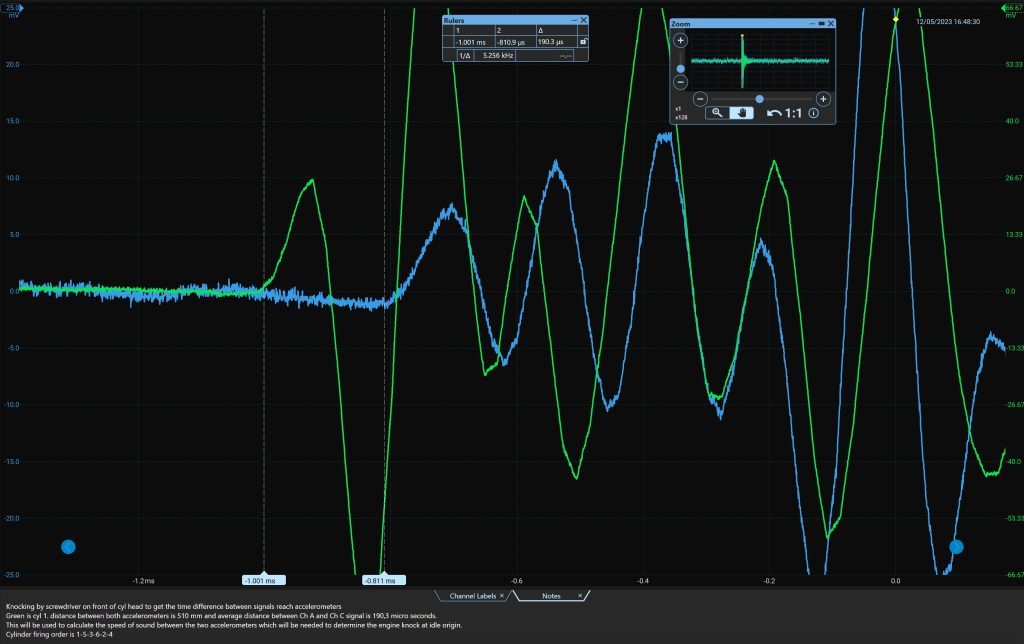Click the yellow trigger diamond marker
The width and height of the screenshot is (1024, 644).
tap(896, 20)
